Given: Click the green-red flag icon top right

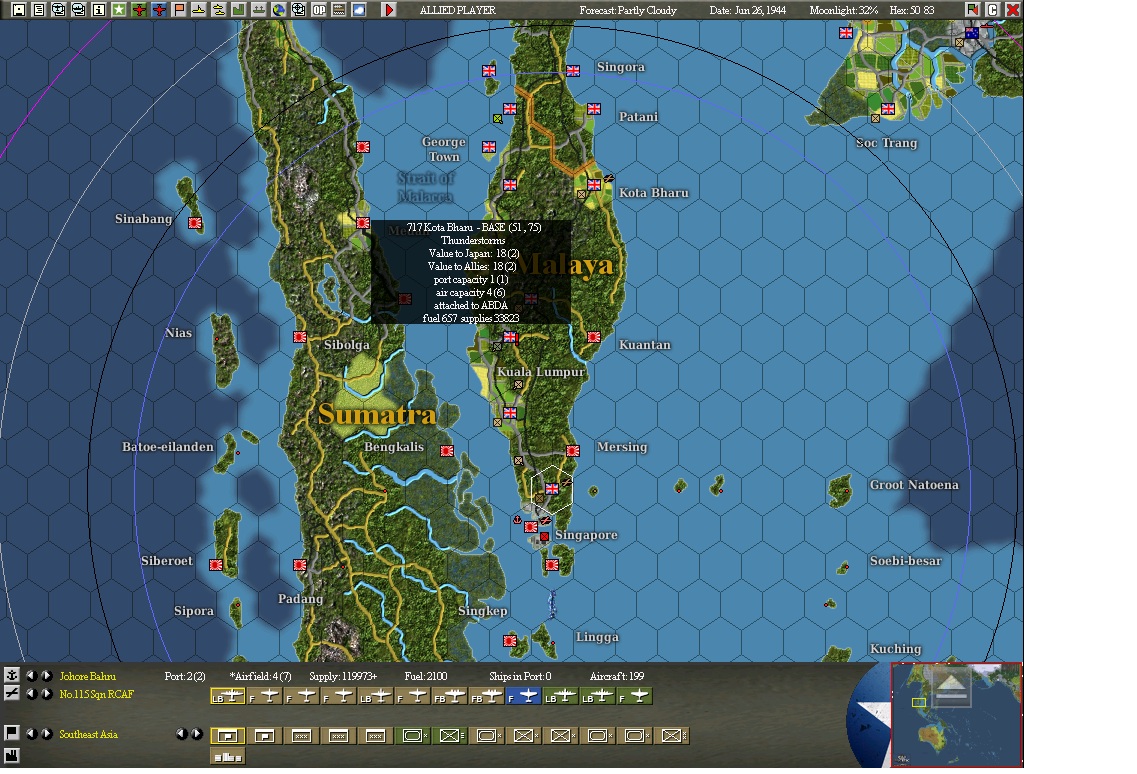Looking at the screenshot, I should (972, 9).
